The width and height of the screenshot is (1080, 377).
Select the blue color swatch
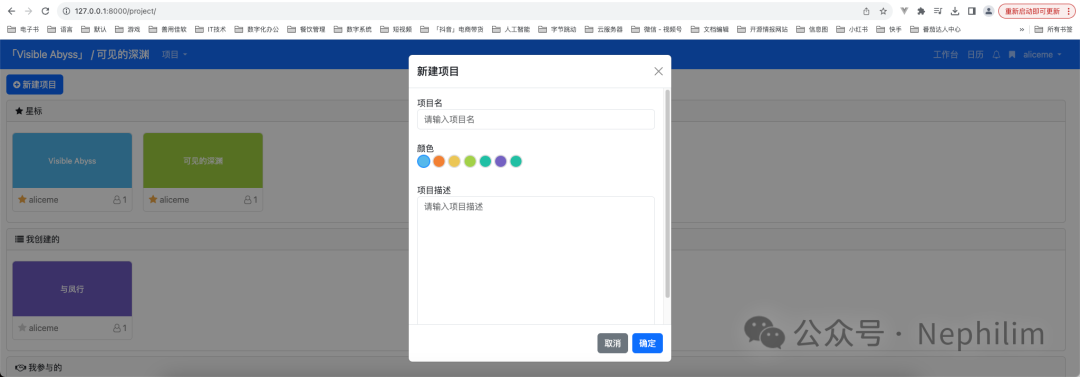424,161
